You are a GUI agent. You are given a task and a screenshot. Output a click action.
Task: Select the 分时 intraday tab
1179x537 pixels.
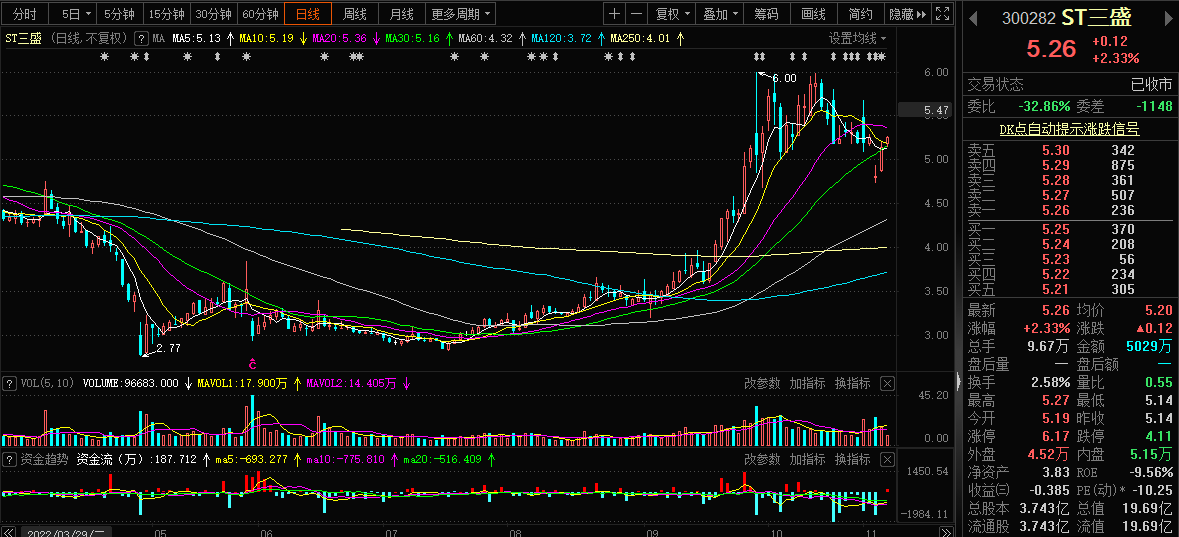tap(24, 14)
